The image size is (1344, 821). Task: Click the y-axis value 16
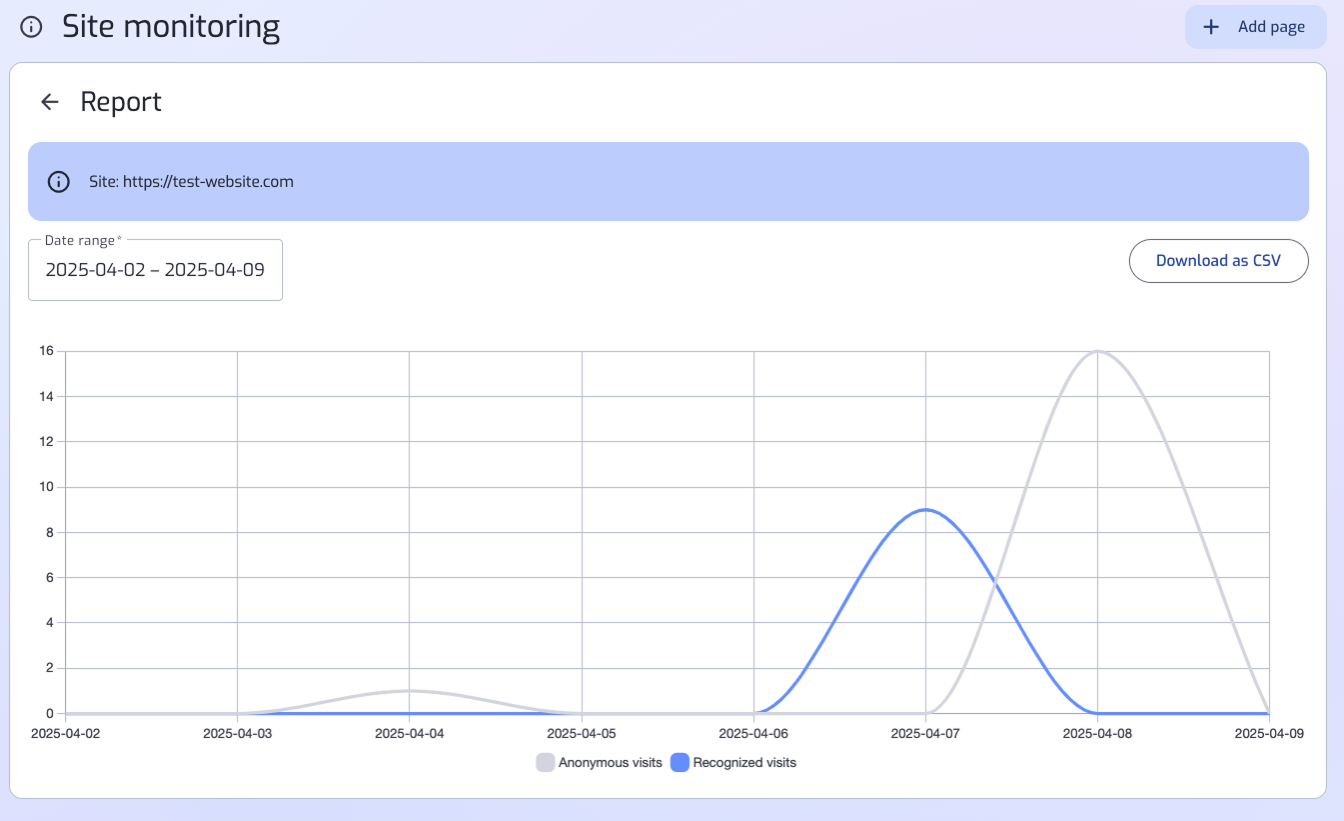click(46, 351)
